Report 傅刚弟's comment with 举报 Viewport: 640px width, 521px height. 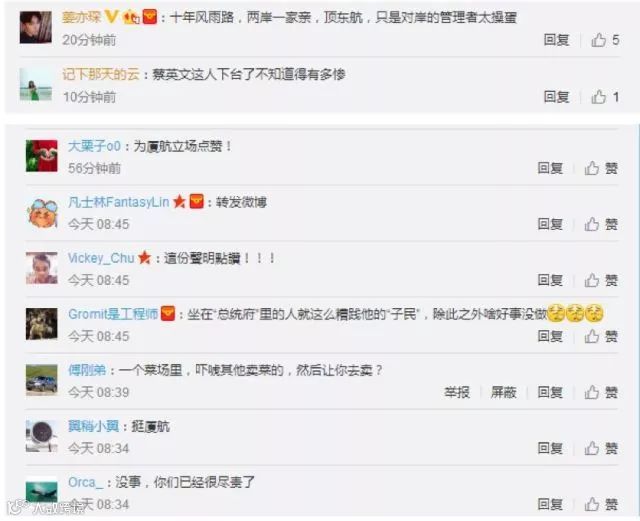click(457, 392)
